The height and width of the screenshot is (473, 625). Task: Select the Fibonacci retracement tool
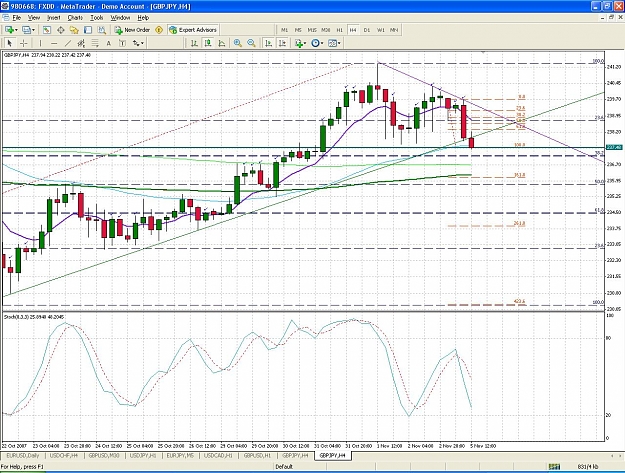pos(95,43)
